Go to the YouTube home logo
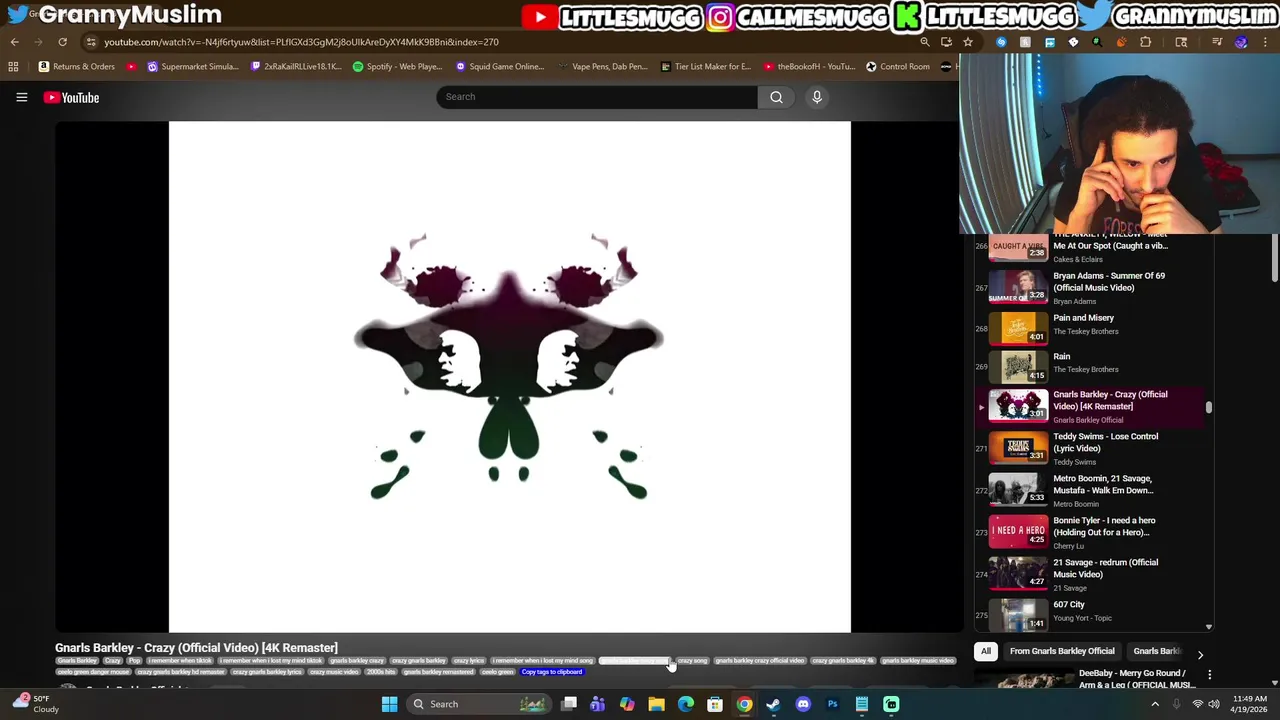 tap(71, 97)
